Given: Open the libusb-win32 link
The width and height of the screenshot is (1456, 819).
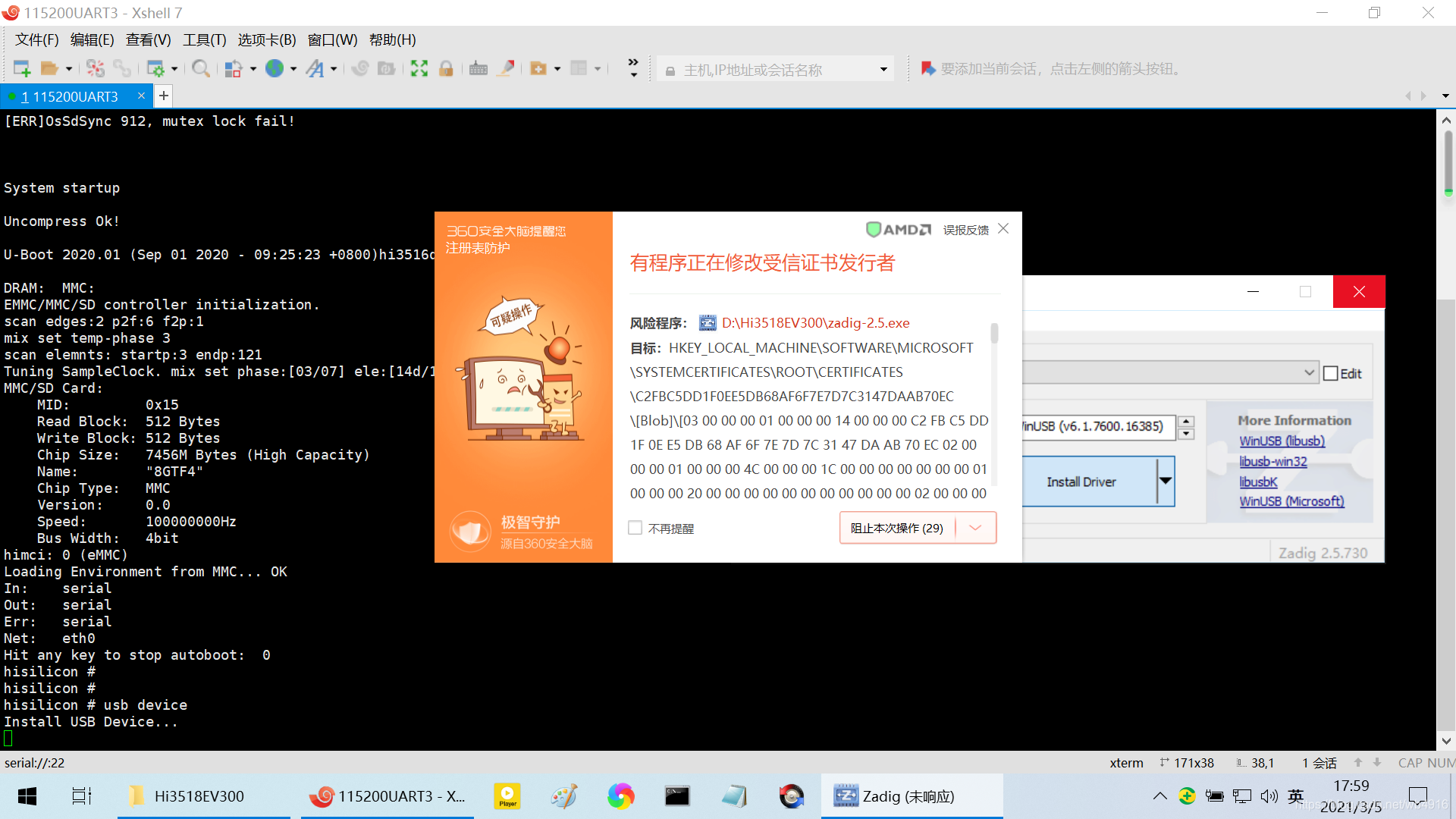Looking at the screenshot, I should [1272, 461].
